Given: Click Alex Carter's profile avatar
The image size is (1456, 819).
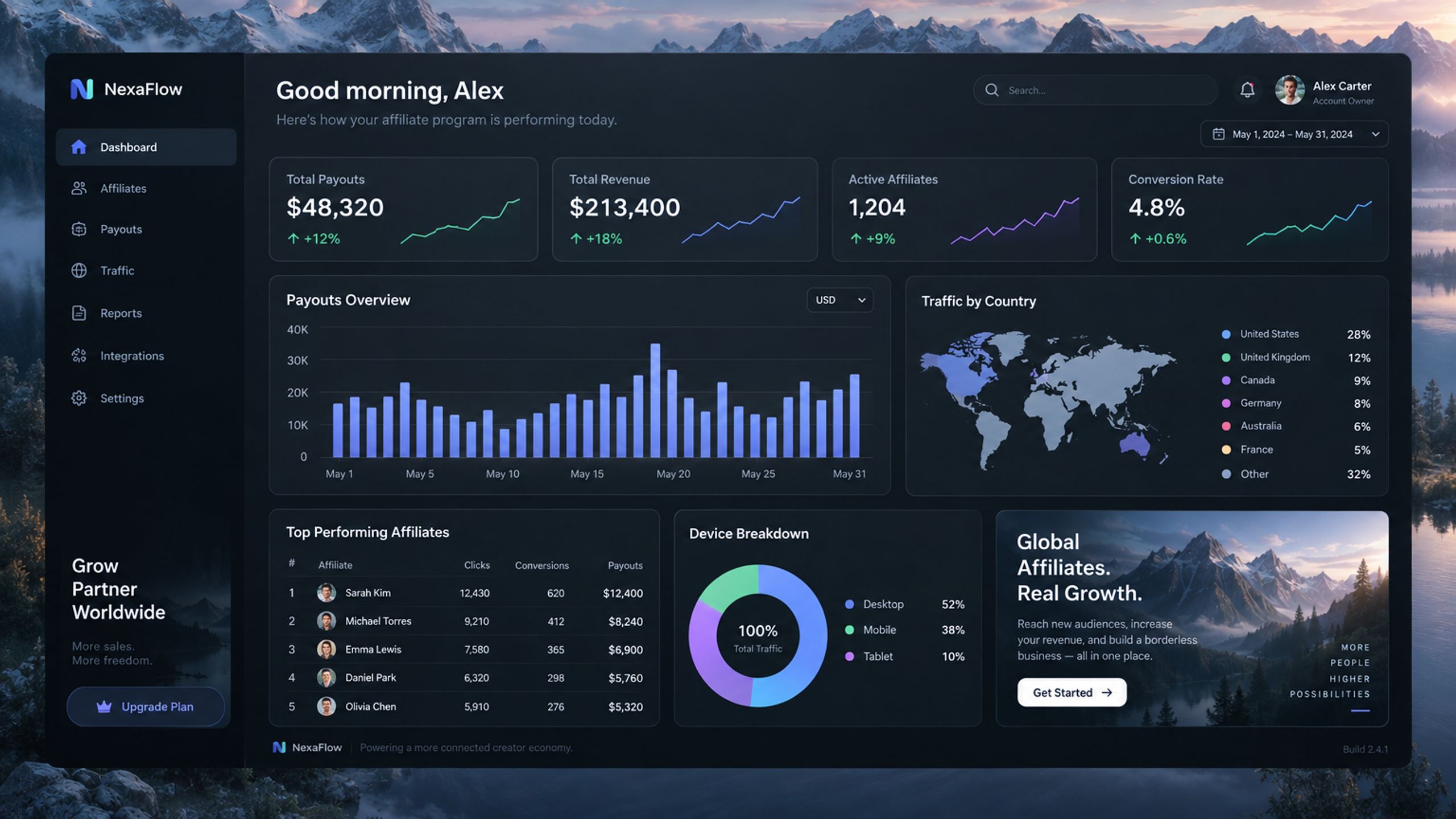Looking at the screenshot, I should pos(1289,90).
